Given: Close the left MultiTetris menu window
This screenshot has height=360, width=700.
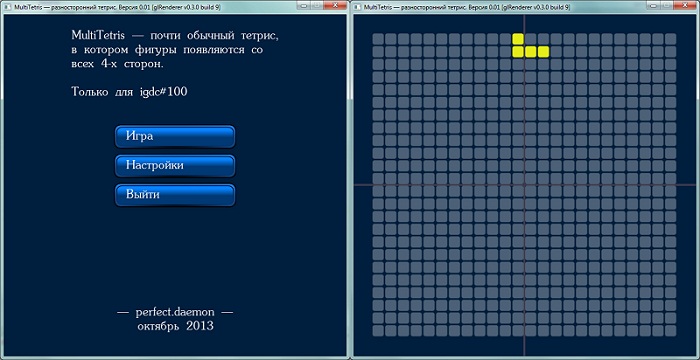Looking at the screenshot, I should point(336,6).
